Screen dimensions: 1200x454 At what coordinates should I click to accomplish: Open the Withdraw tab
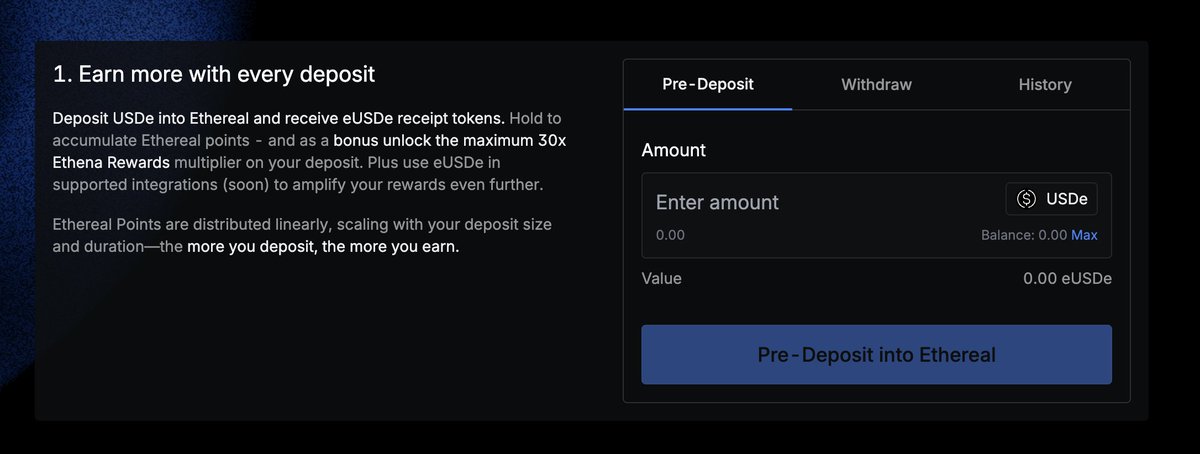click(876, 84)
